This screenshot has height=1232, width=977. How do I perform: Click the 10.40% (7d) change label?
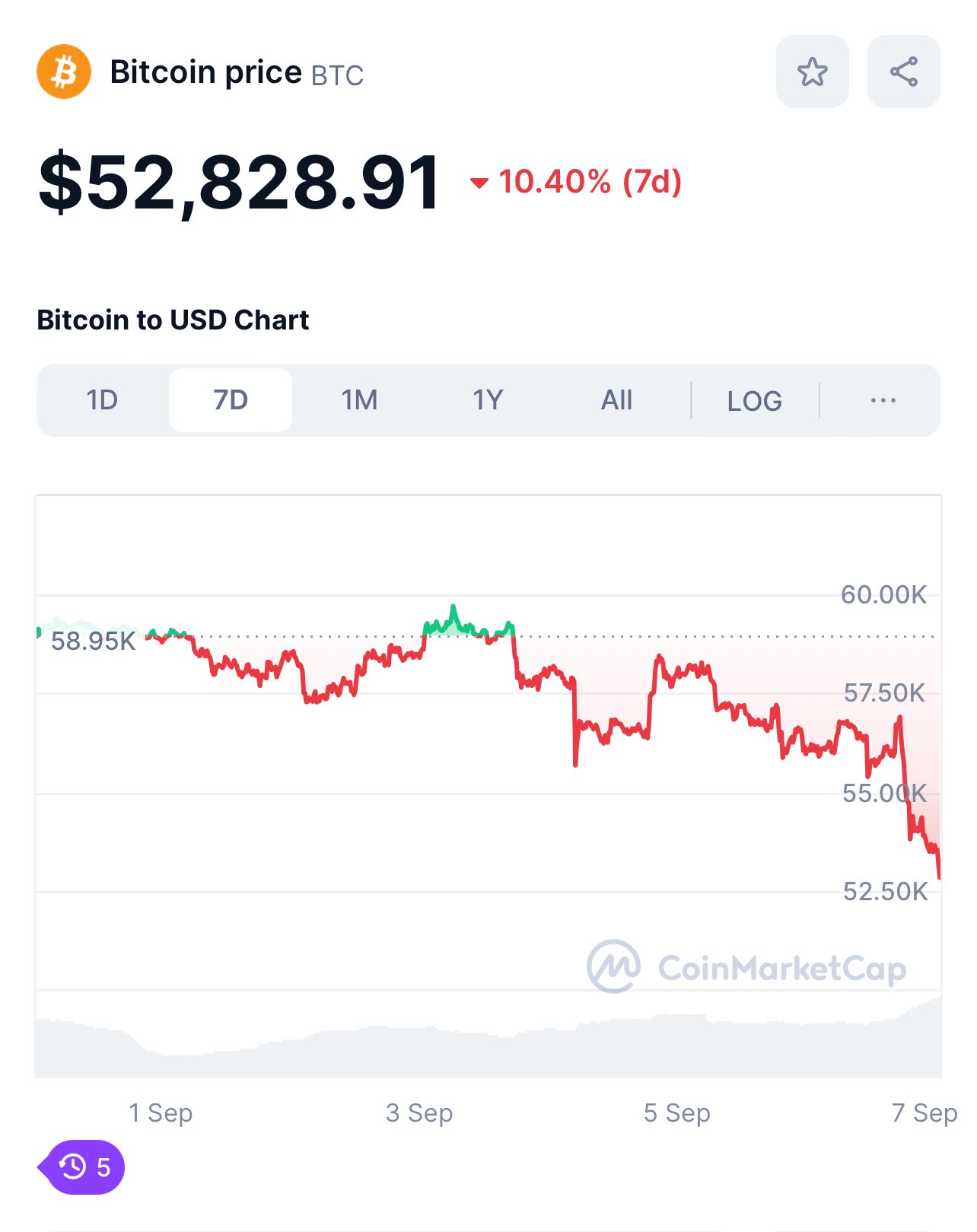(x=590, y=182)
